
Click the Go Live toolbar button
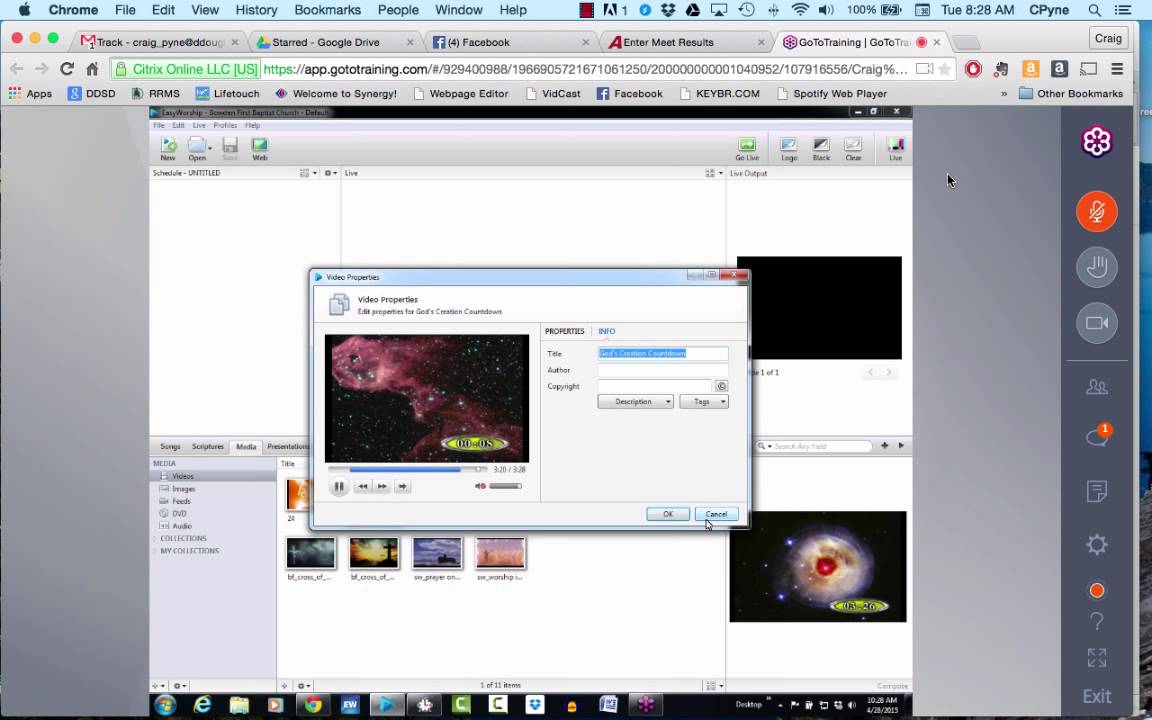pyautogui.click(x=746, y=148)
